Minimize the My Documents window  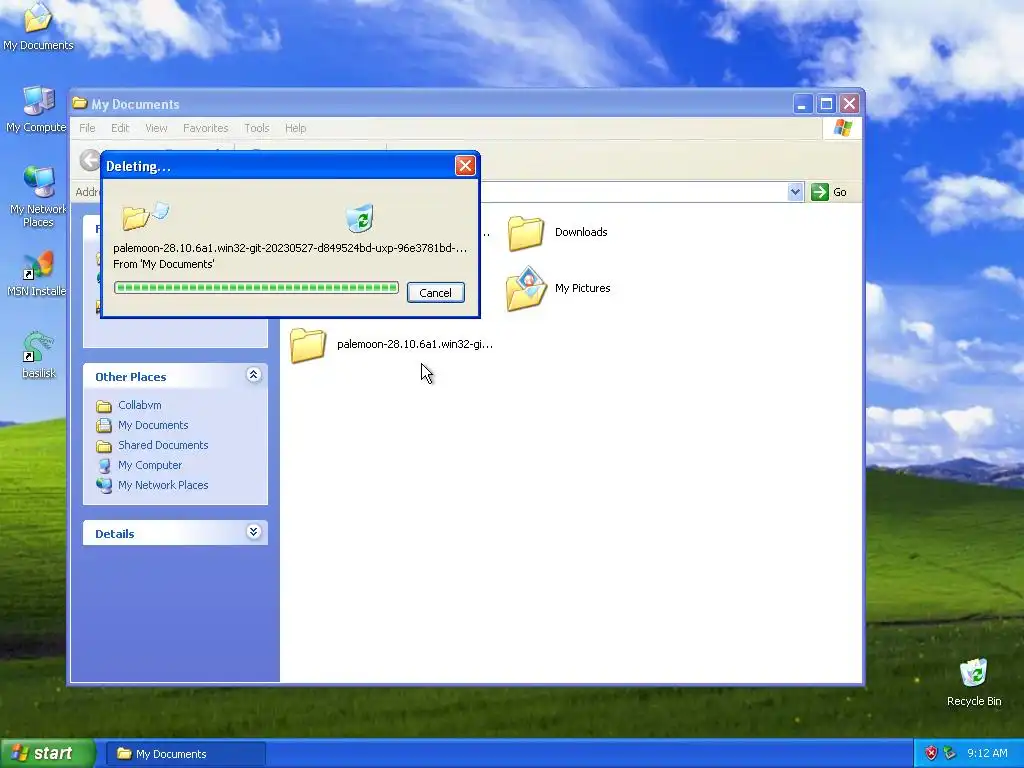click(803, 103)
